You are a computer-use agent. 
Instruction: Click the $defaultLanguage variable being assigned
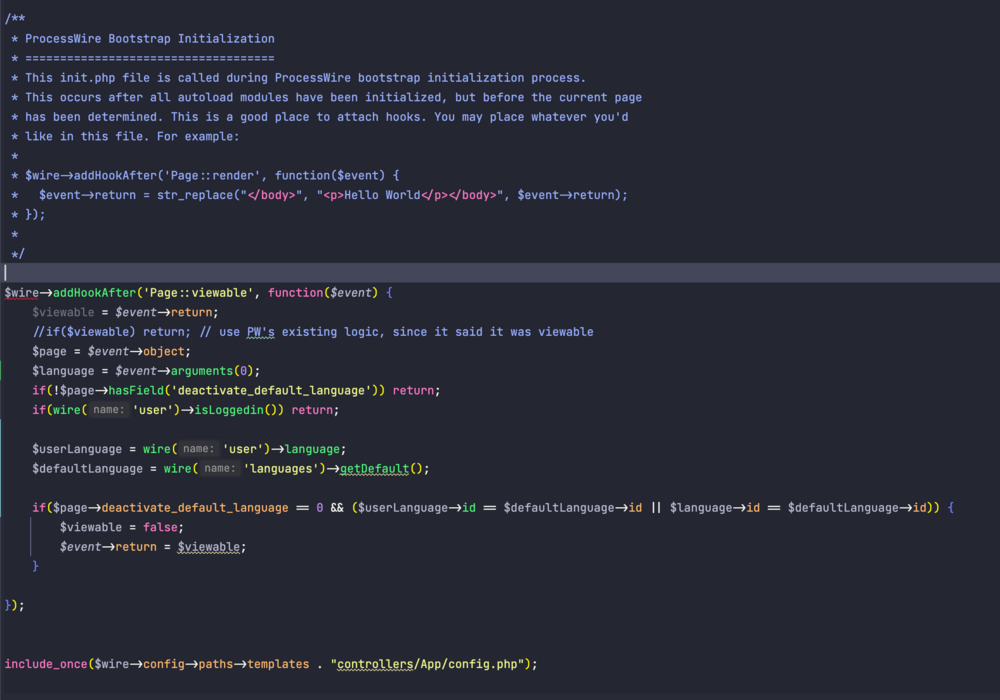(x=87, y=468)
